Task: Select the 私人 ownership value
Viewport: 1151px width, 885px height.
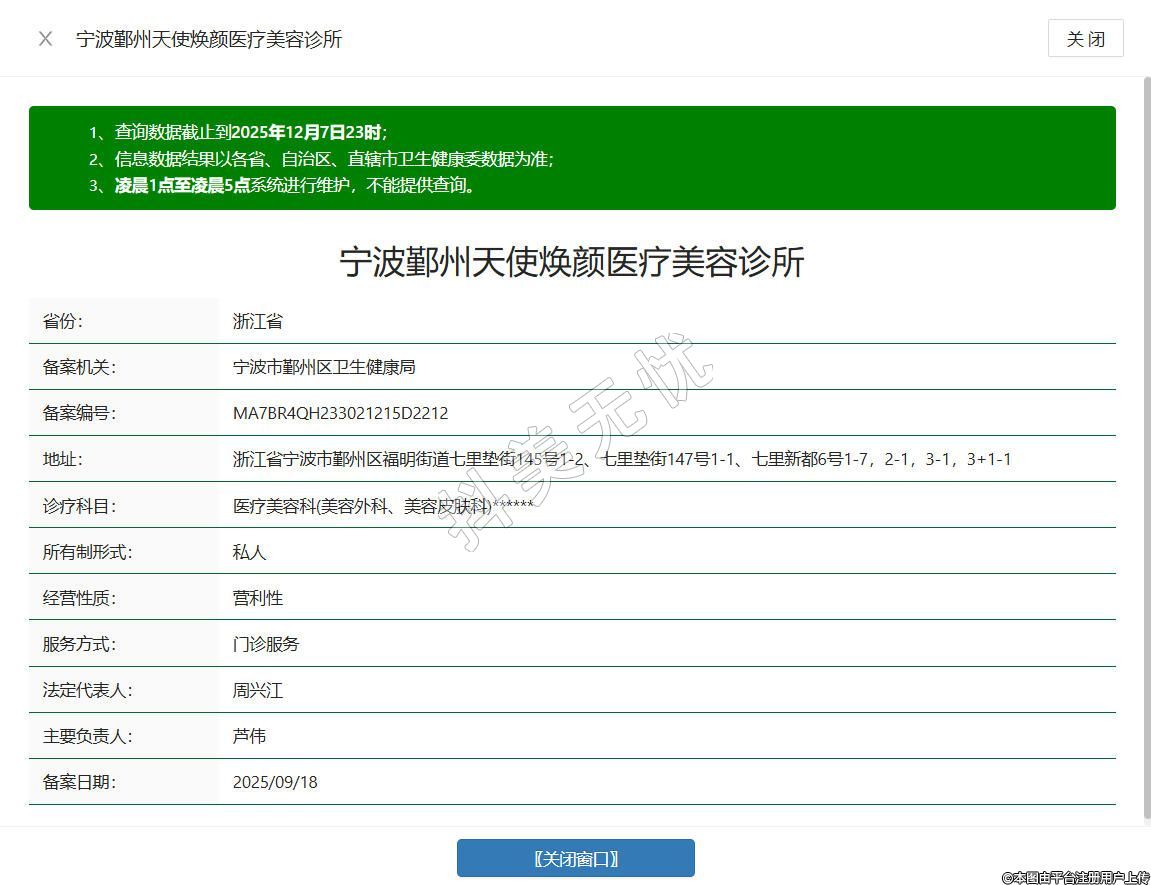Action: coord(250,552)
